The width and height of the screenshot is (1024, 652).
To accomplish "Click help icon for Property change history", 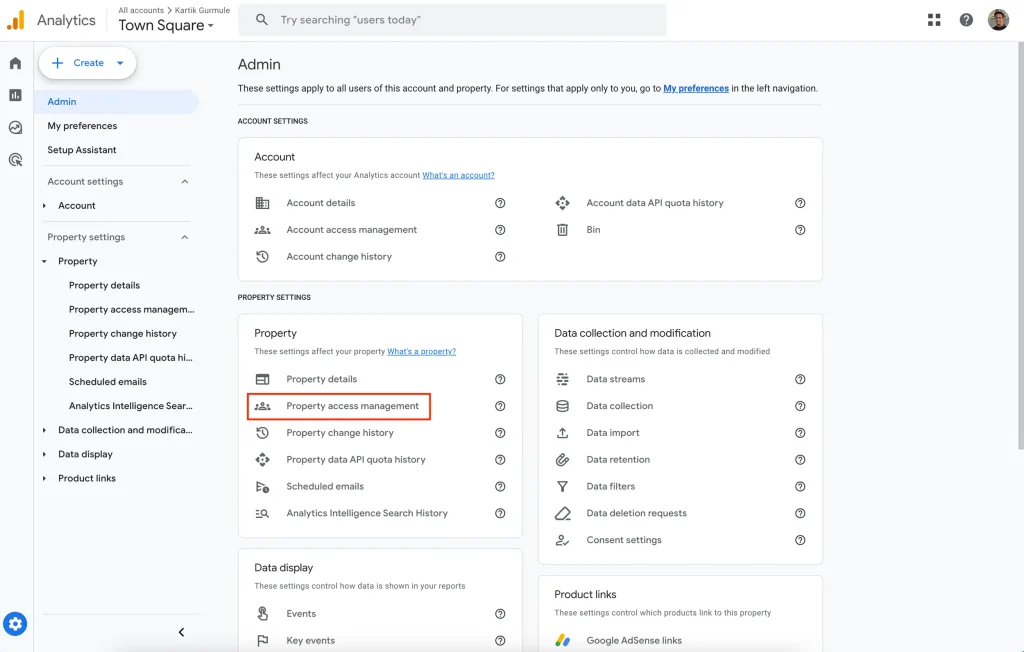I will tap(500, 433).
